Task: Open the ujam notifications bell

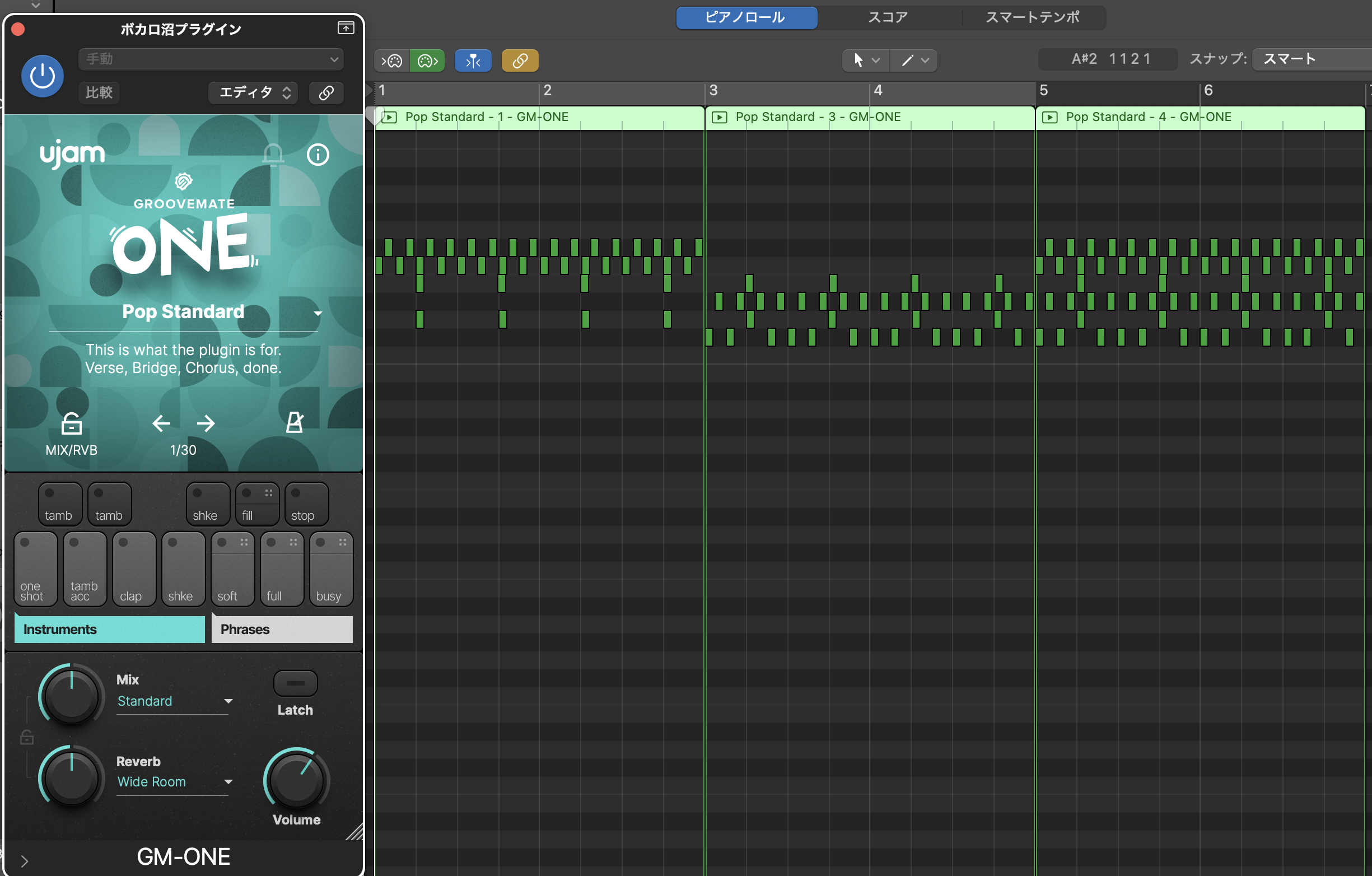Action: point(273,155)
